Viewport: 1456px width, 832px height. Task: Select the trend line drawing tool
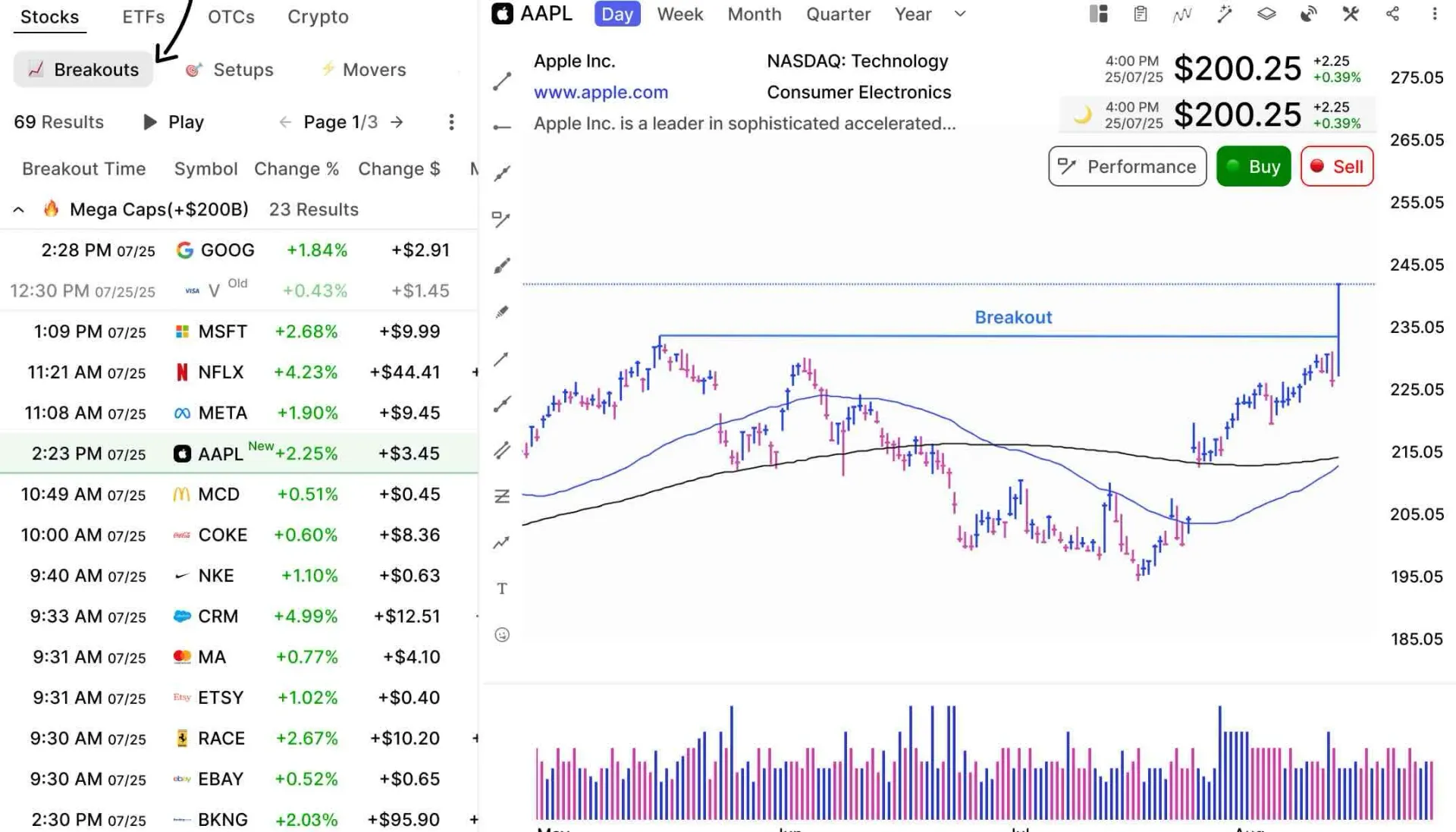[x=502, y=81]
